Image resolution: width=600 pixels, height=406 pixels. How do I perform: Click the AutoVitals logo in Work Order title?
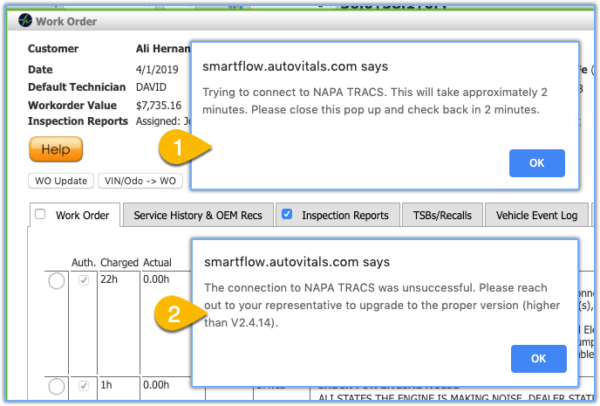[25, 20]
